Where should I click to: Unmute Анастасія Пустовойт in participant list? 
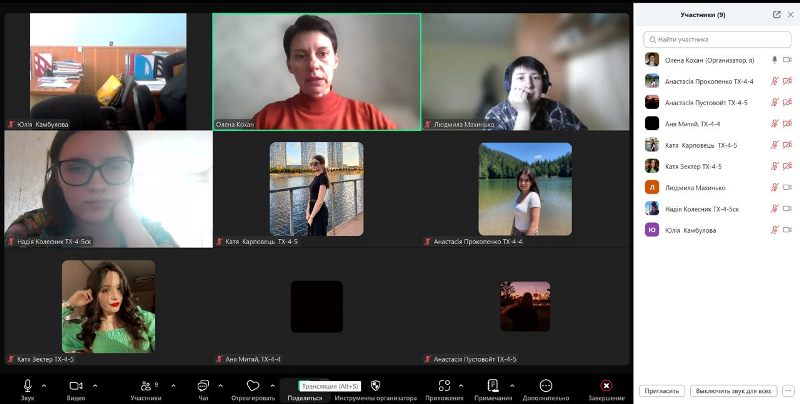(774, 103)
